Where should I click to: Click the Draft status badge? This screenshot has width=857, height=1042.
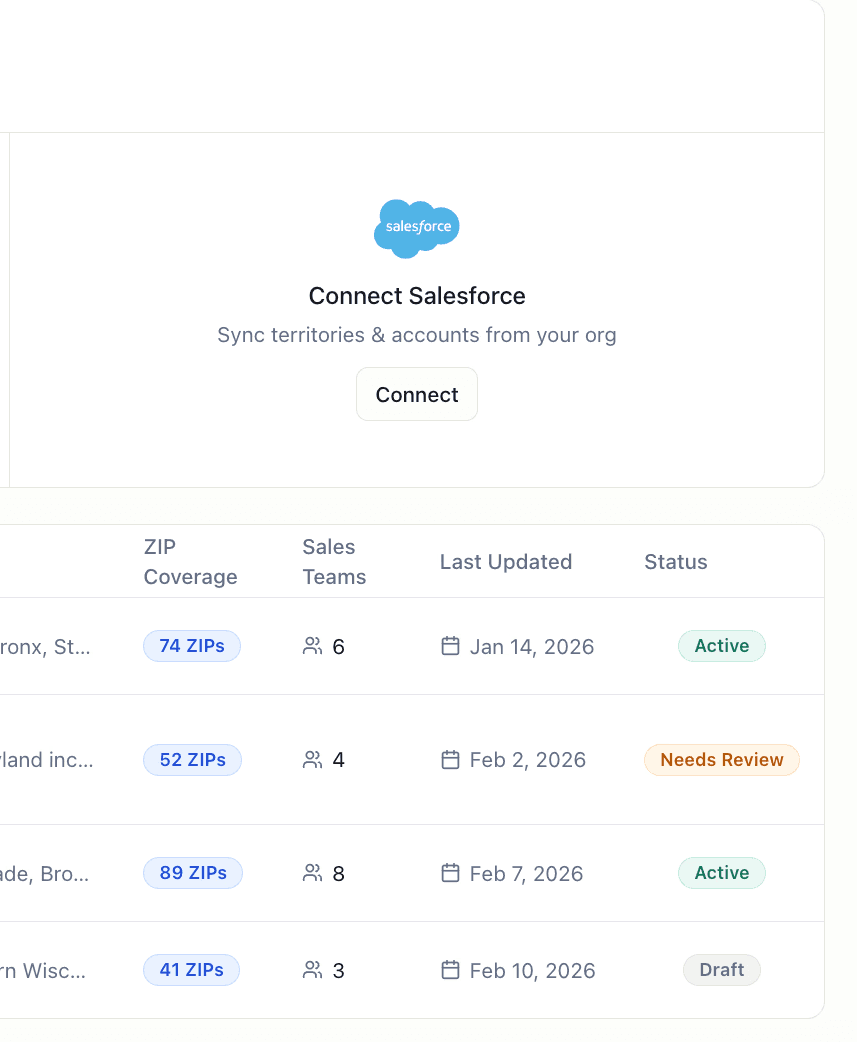pyautogui.click(x=721, y=970)
